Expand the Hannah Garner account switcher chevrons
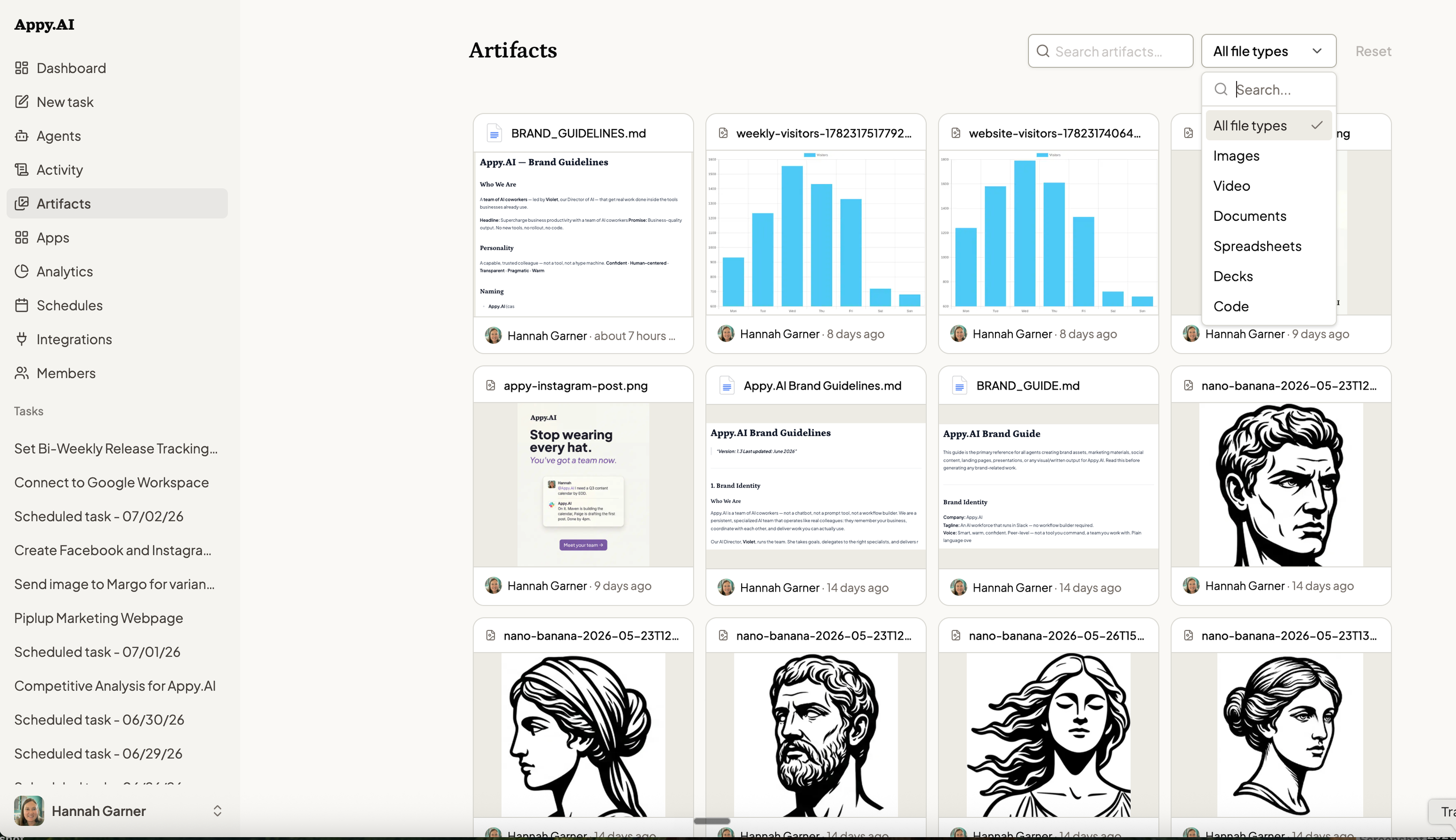The image size is (1456, 840). click(217, 810)
